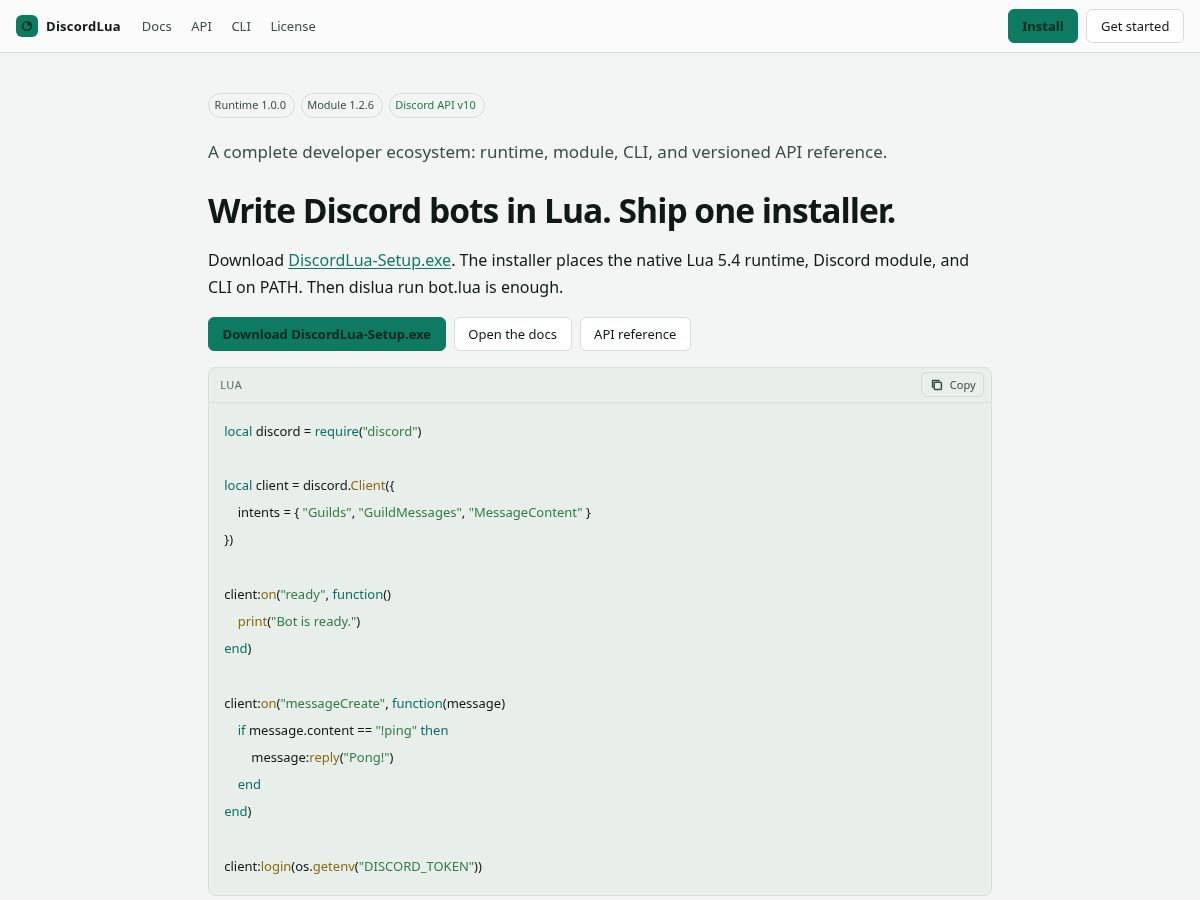1200x900 pixels.
Task: Click the Get started button
Action: point(1135,26)
